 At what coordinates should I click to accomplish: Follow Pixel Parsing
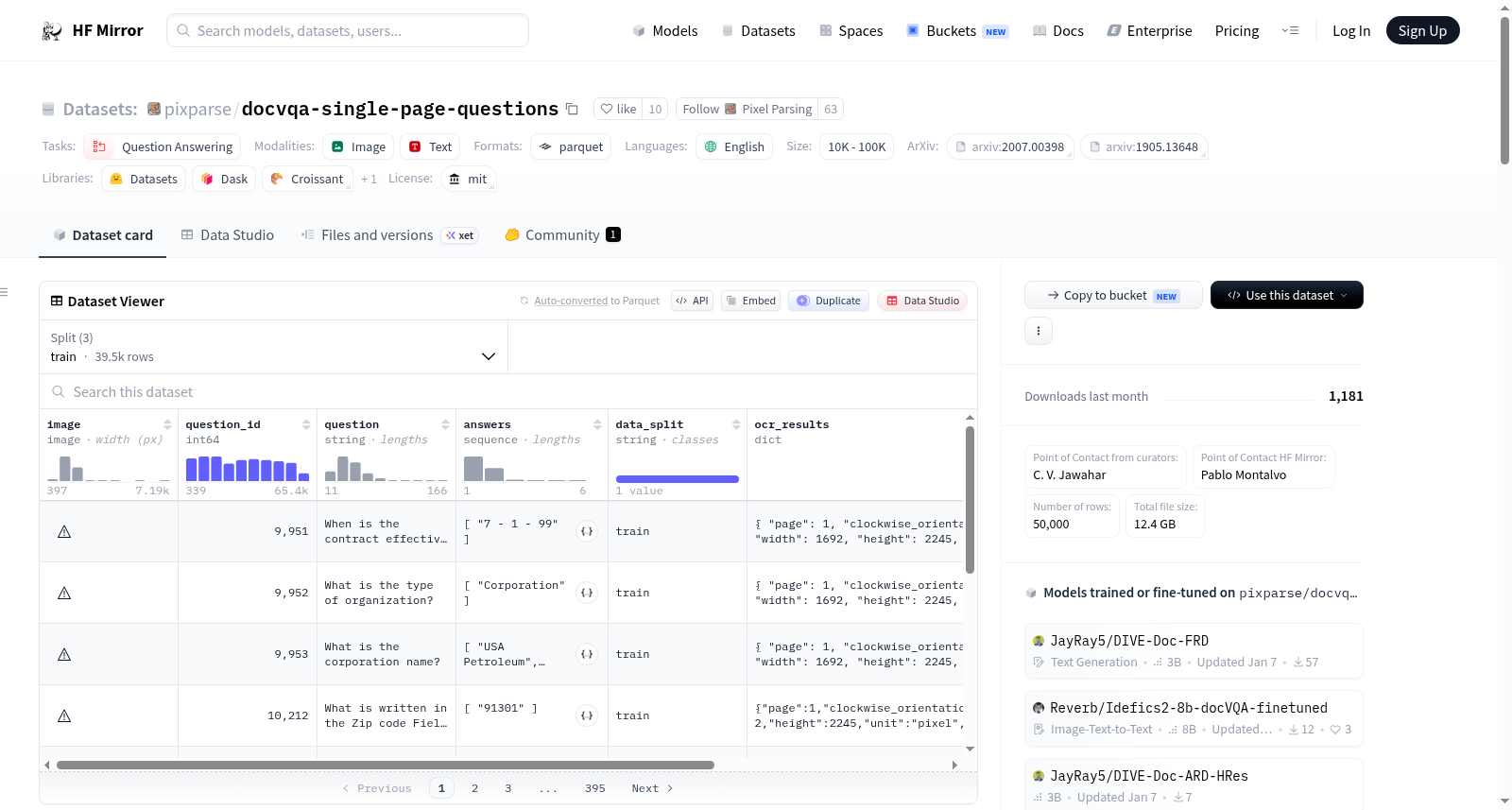[x=747, y=109]
